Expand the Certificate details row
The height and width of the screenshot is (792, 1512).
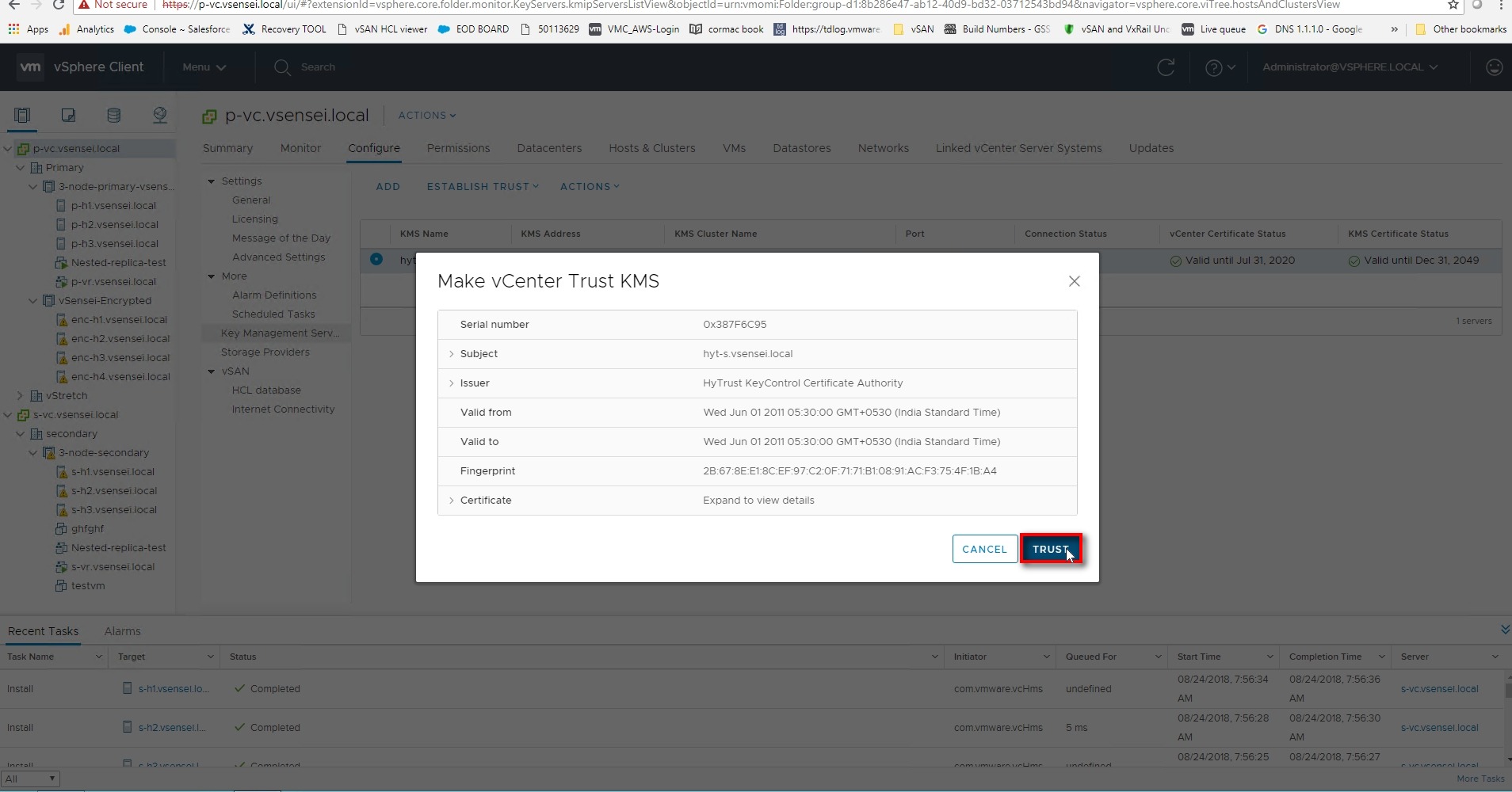pyautogui.click(x=452, y=501)
